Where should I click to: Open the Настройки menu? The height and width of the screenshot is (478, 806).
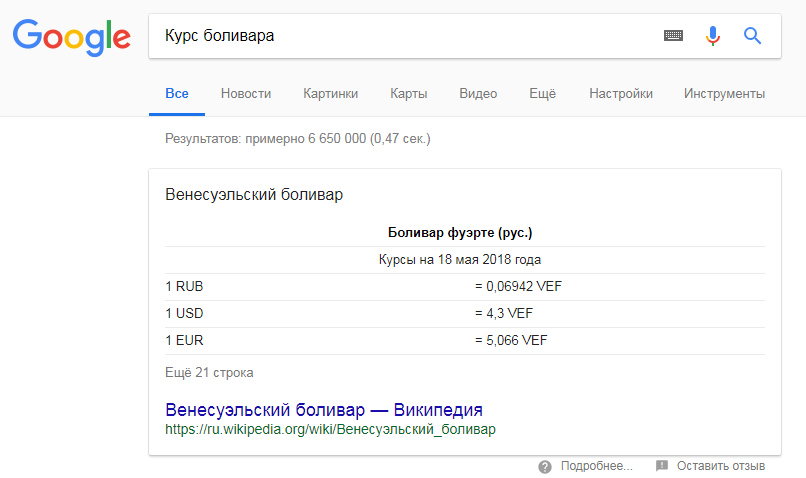(x=621, y=94)
